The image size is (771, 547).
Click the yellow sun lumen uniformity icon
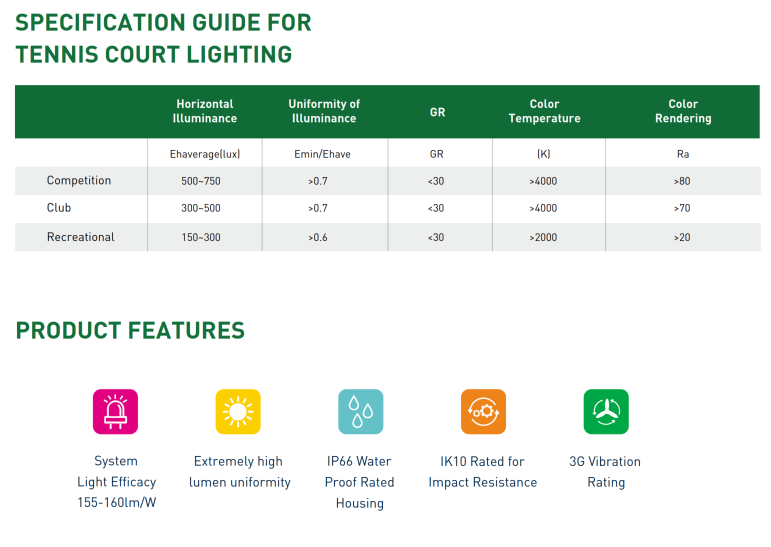(238, 411)
